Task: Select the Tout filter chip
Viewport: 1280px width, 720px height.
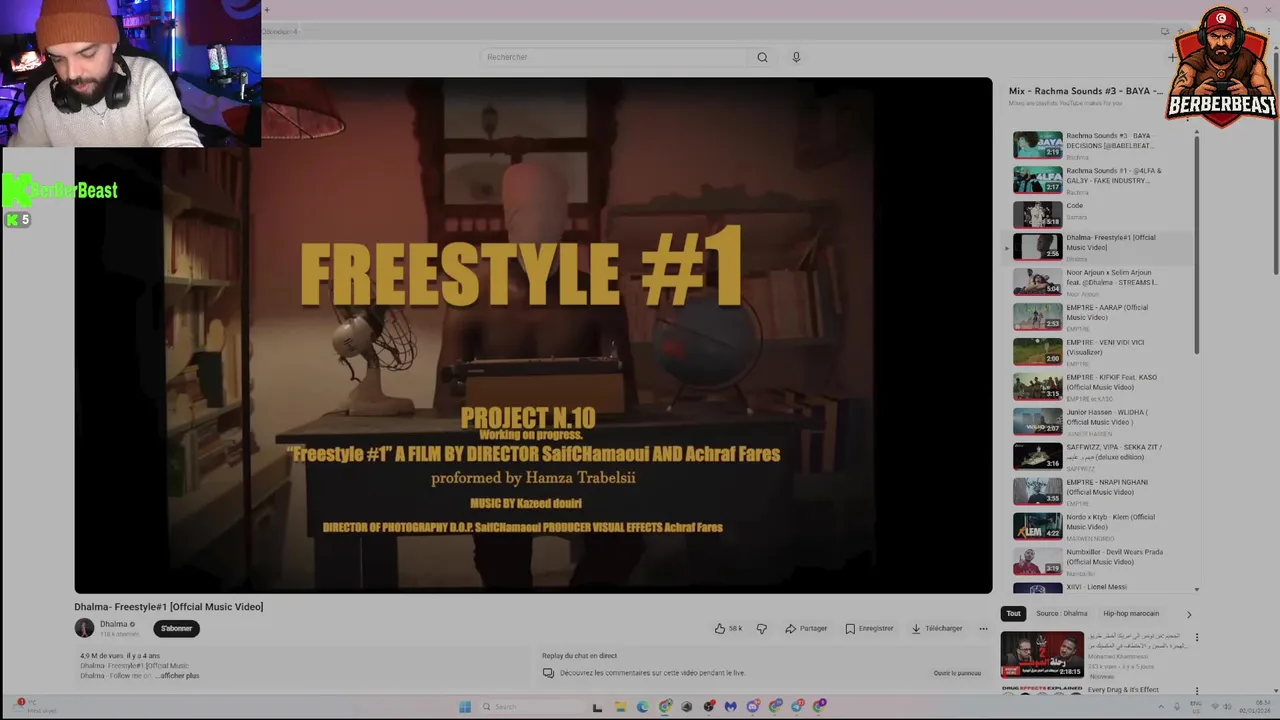Action: coord(1013,613)
